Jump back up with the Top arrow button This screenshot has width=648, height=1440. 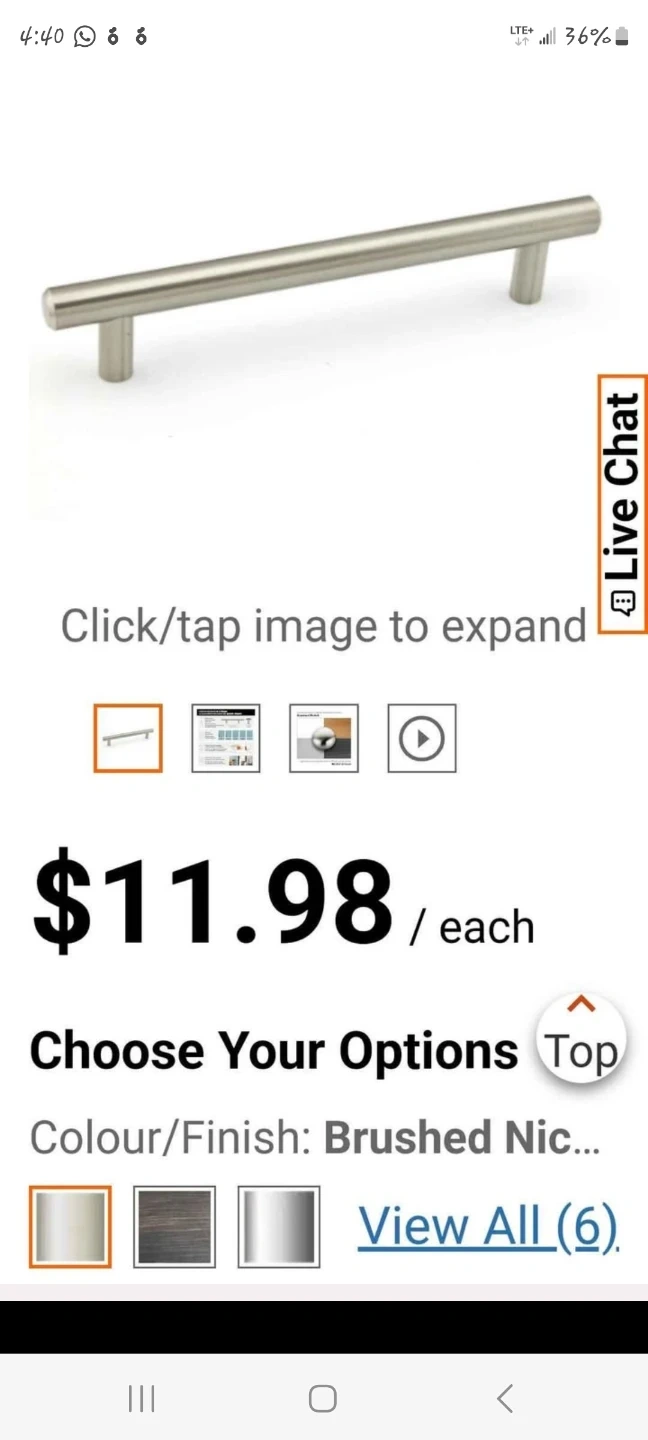click(581, 1039)
